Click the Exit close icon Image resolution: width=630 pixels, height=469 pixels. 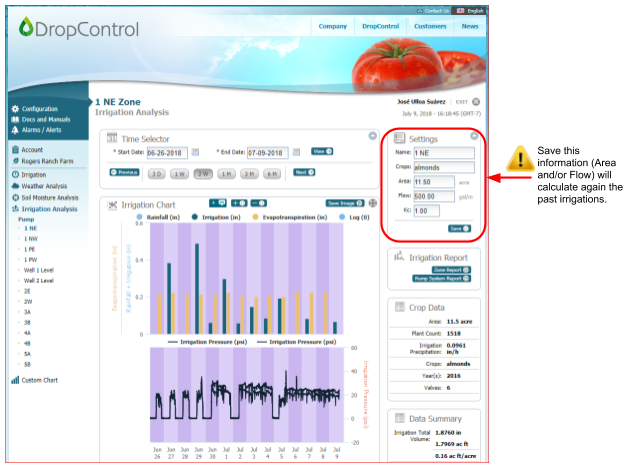tap(476, 102)
